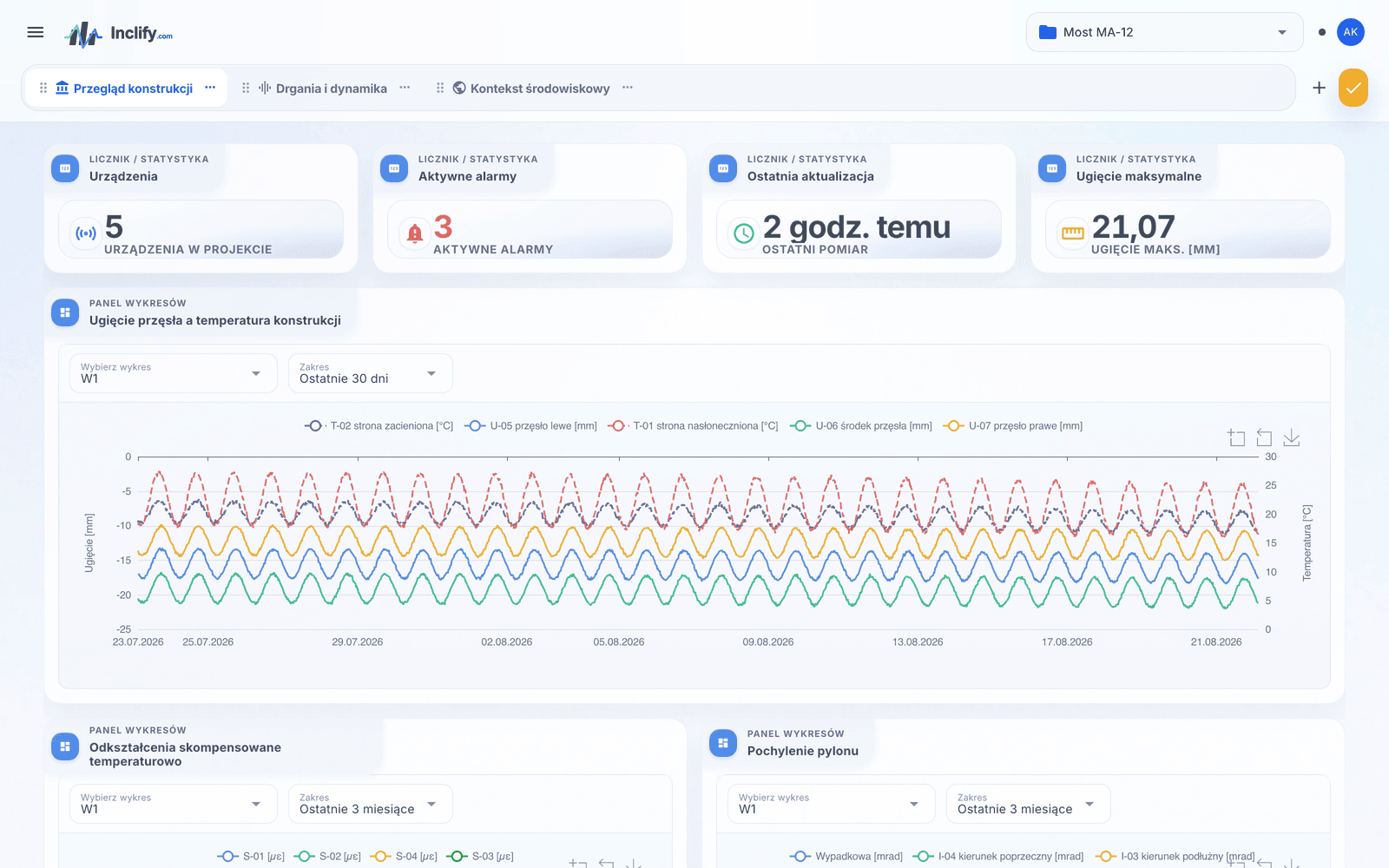Click the Ugięcie maksymalne widget icon

coord(1052,168)
